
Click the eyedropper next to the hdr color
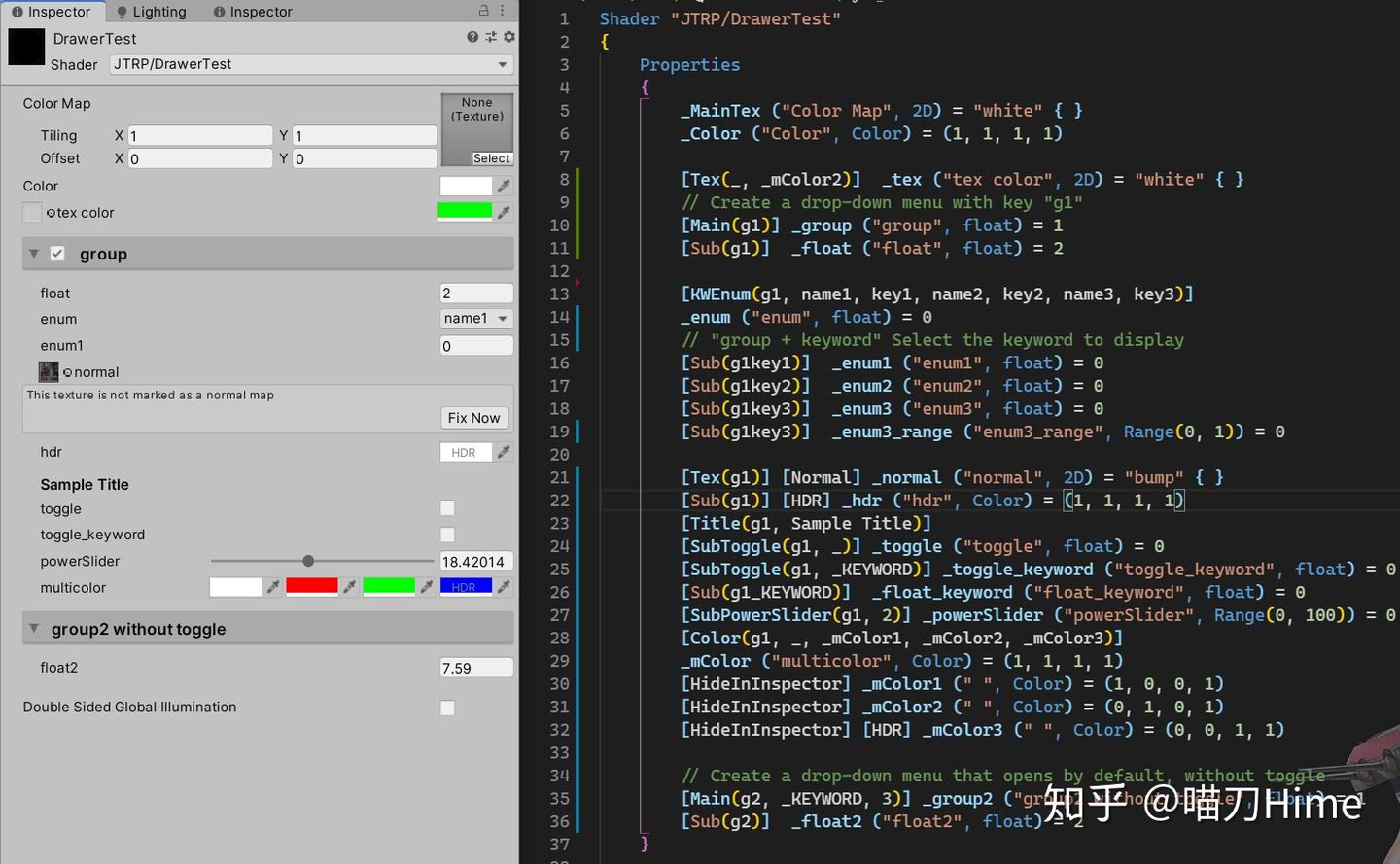(x=504, y=452)
